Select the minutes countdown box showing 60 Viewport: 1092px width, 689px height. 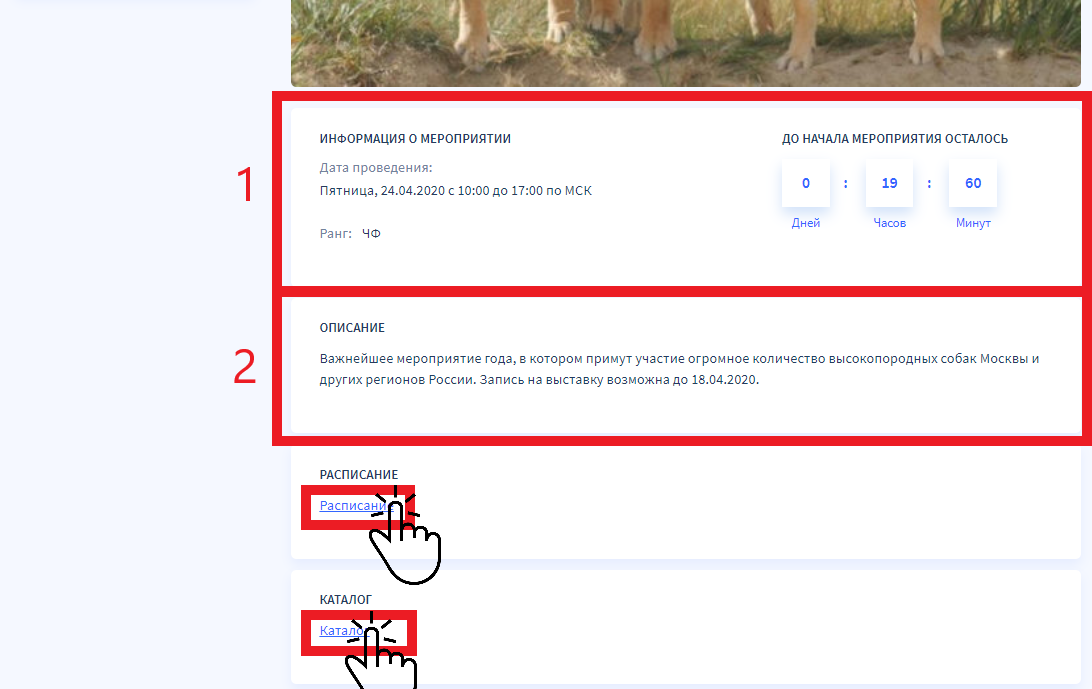(x=973, y=183)
